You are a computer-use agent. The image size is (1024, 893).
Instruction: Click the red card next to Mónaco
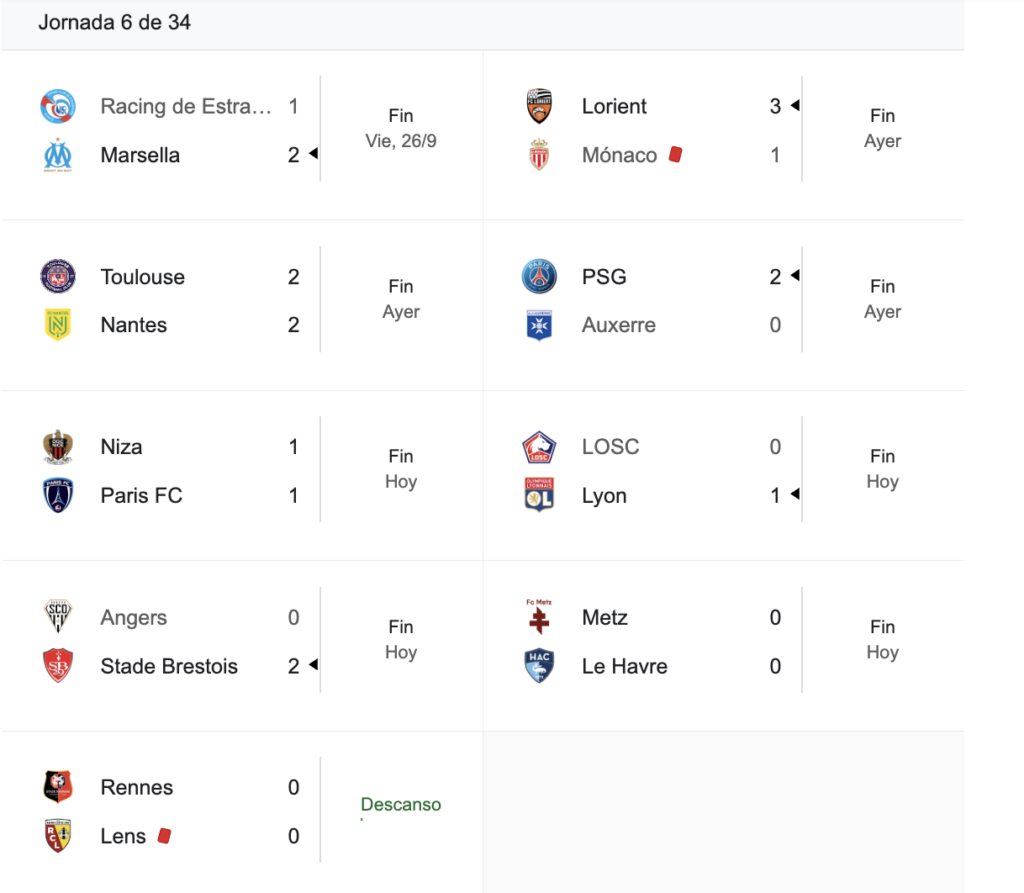tap(675, 155)
